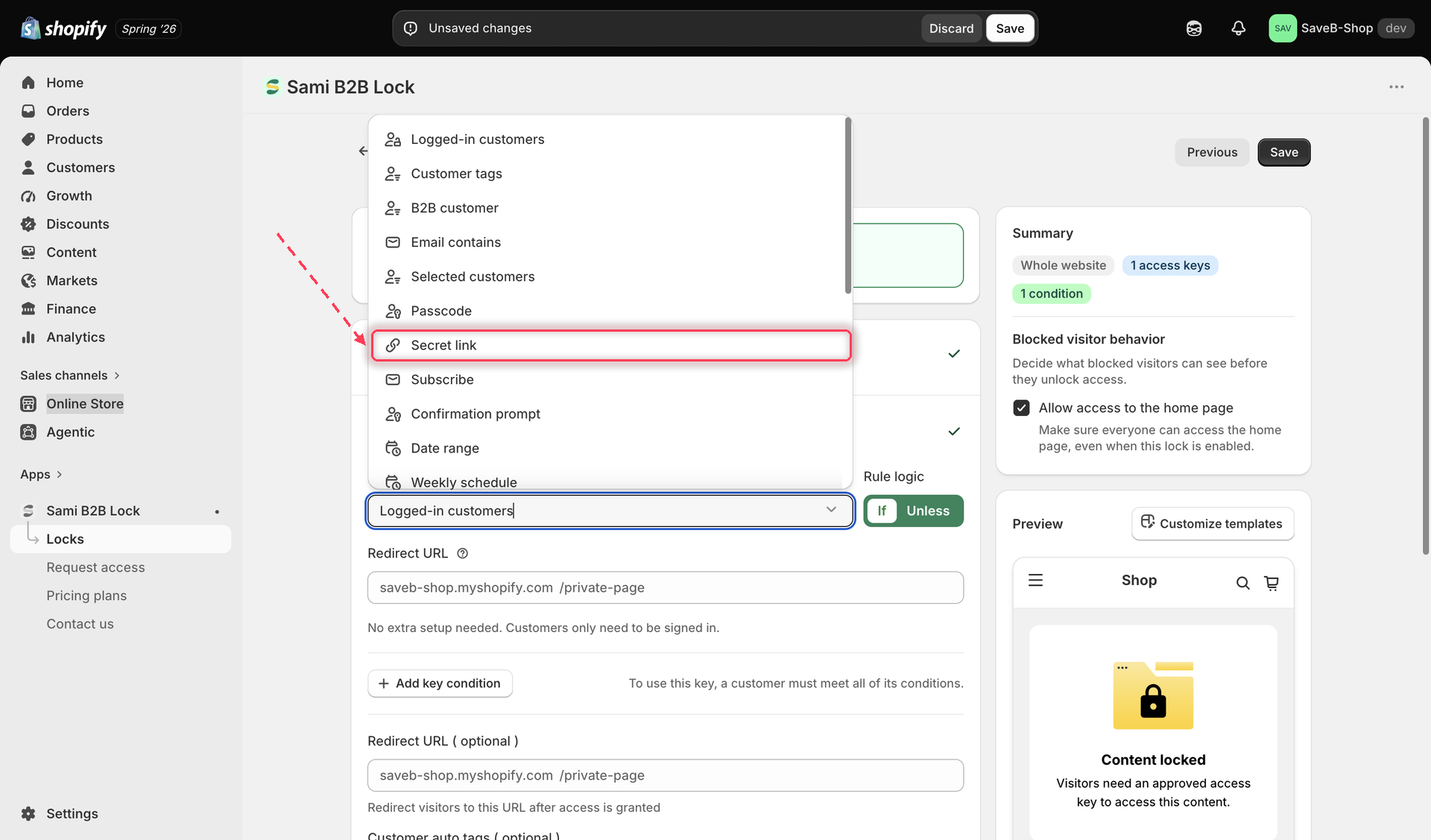The image size is (1431, 840).
Task: Open the notifications bell
Action: click(x=1238, y=28)
